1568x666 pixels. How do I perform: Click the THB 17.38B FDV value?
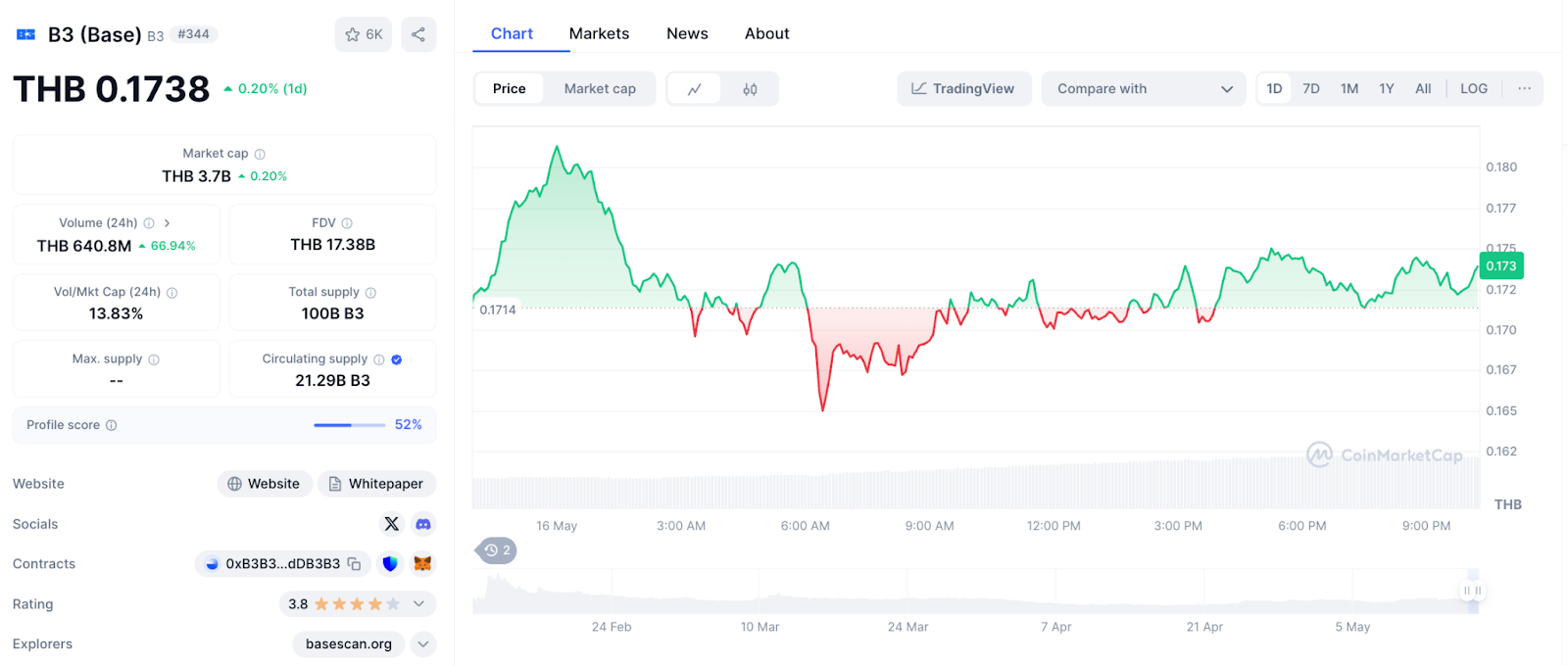pos(332,245)
